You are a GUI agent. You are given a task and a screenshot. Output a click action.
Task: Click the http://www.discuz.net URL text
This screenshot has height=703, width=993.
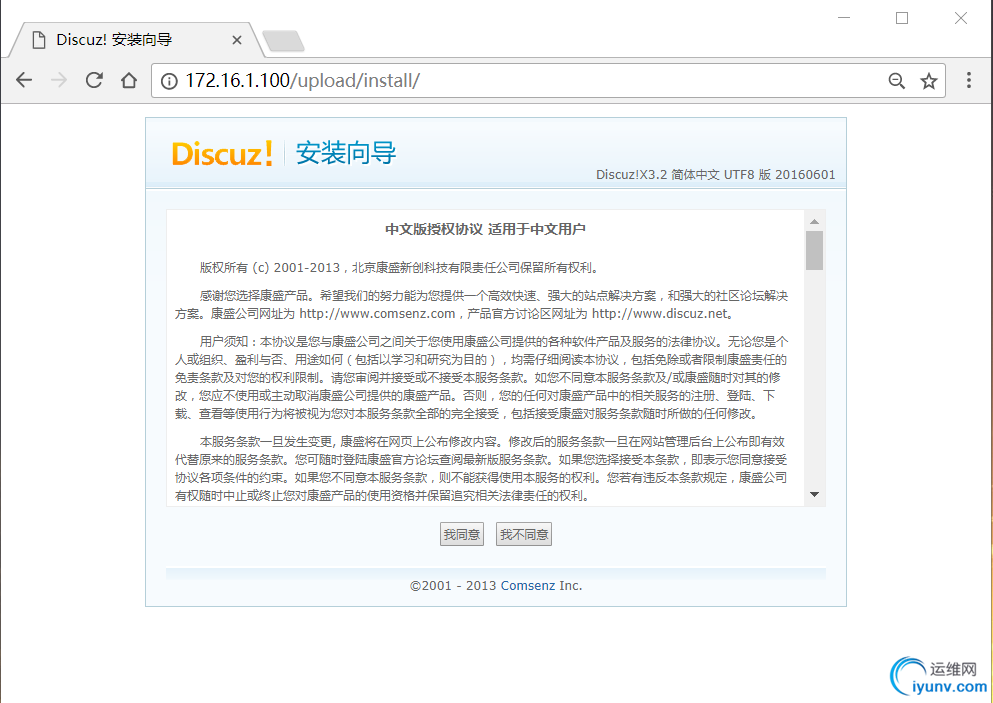tap(659, 314)
